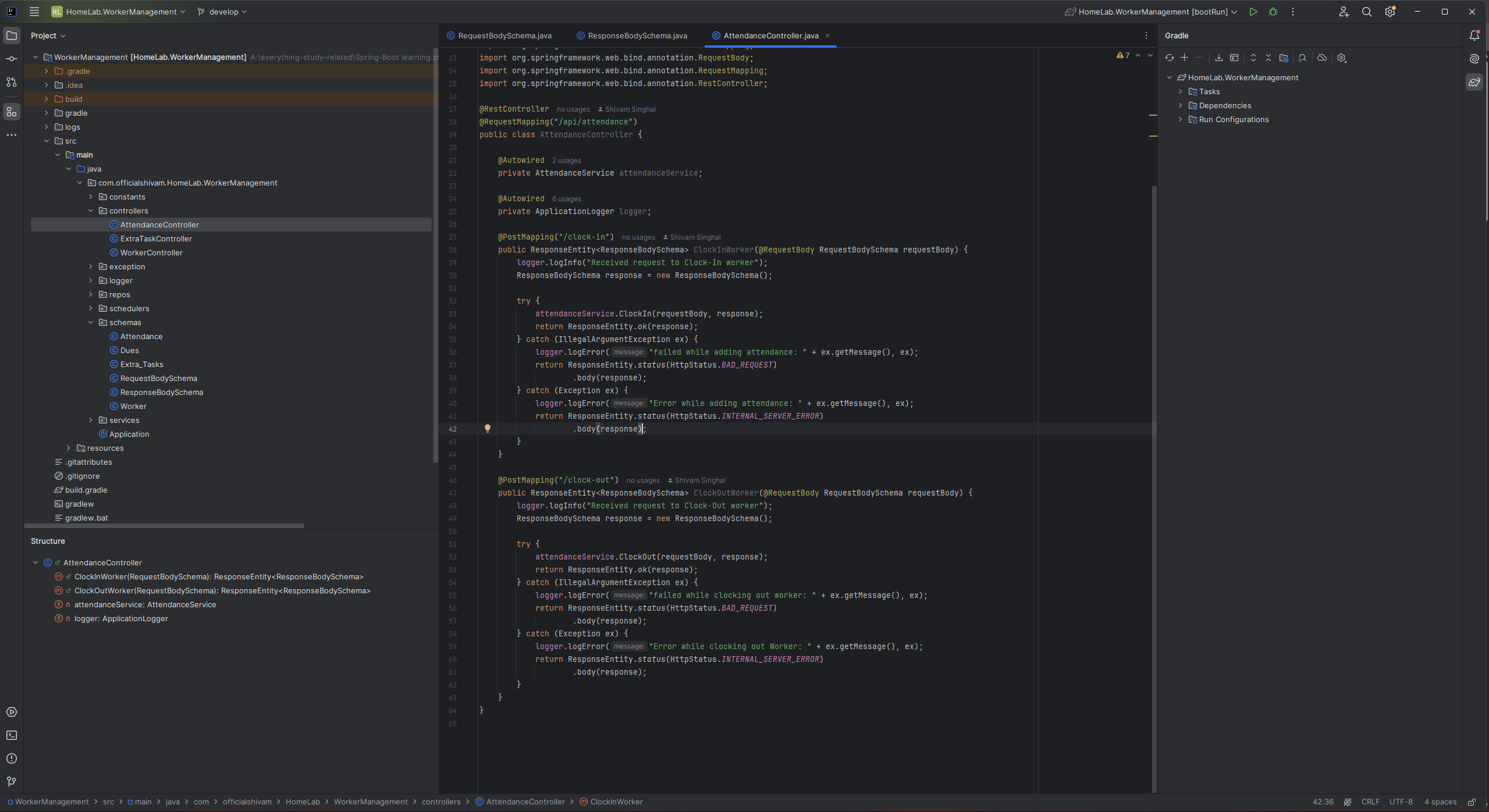
Task: Show more tool windows ellipsis
Action: (12, 135)
